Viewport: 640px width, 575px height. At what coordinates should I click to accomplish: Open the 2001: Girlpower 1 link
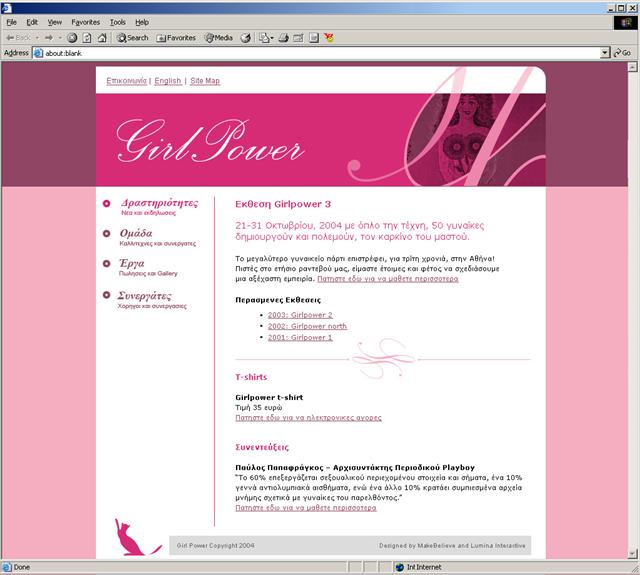pos(300,337)
